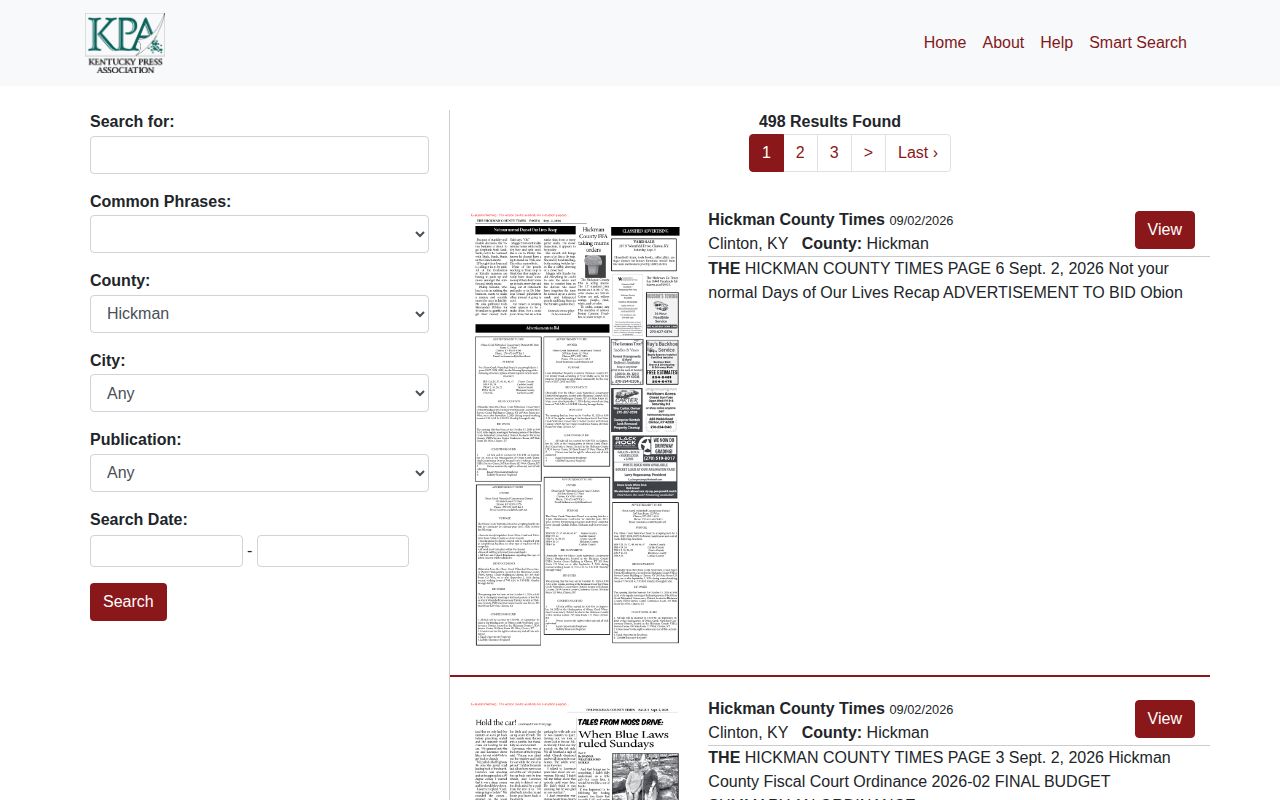
Task: Open the Home menu link
Action: 945,42
